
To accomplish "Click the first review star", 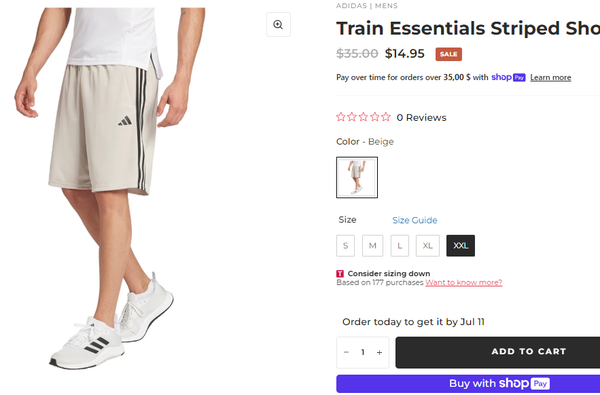I will [341, 117].
